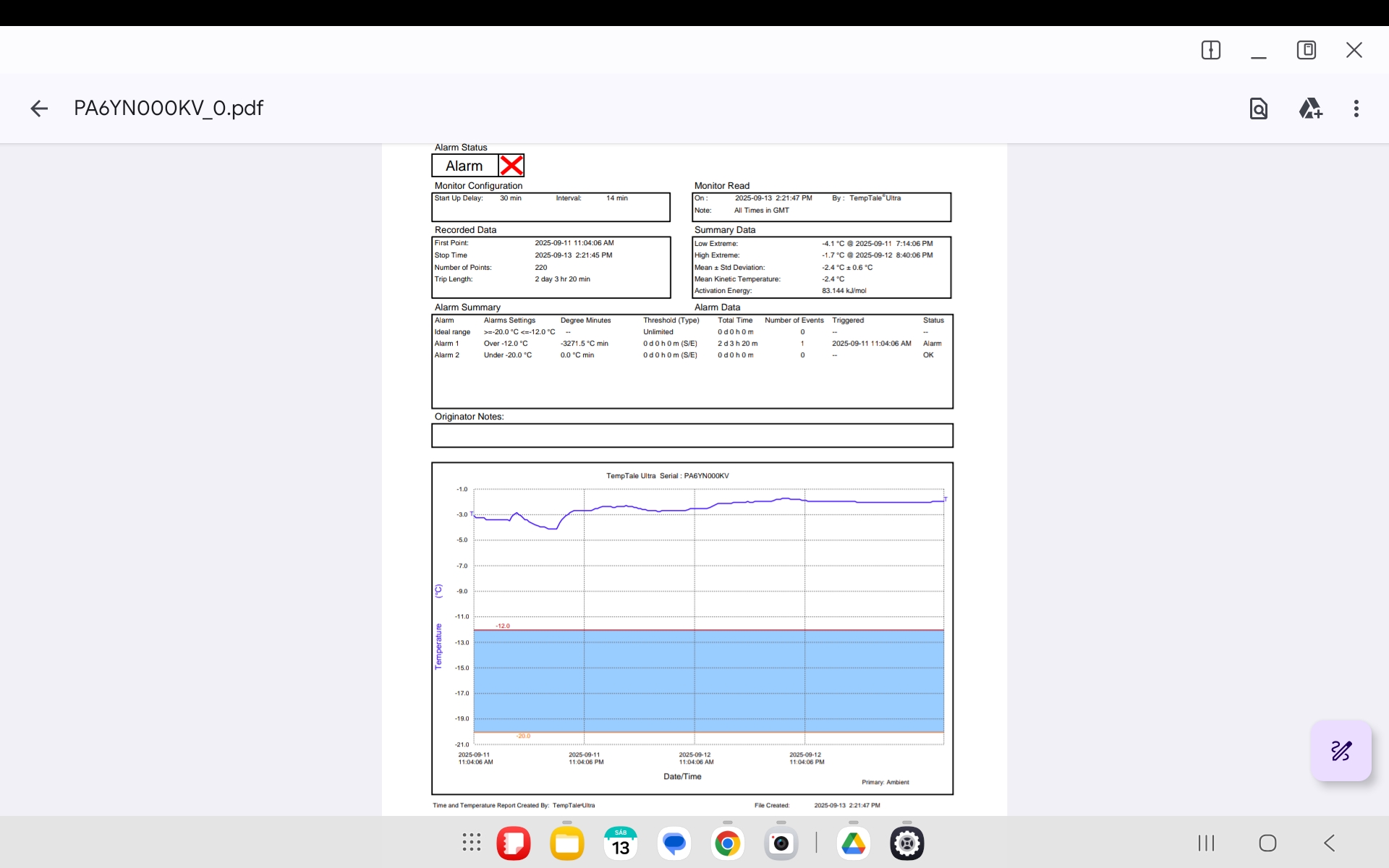Click the blue ideal range chart band

pyautogui.click(x=709, y=680)
